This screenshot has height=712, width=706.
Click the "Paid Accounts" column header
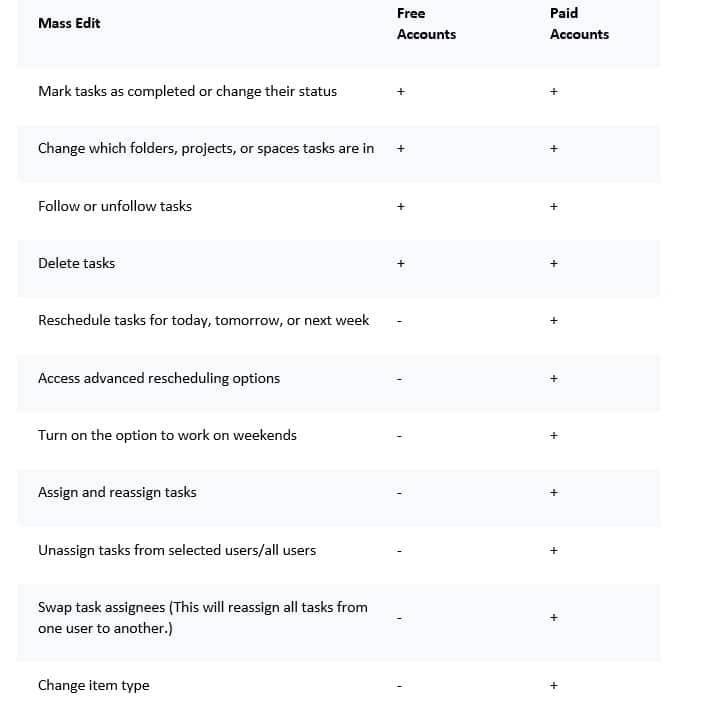tap(579, 24)
